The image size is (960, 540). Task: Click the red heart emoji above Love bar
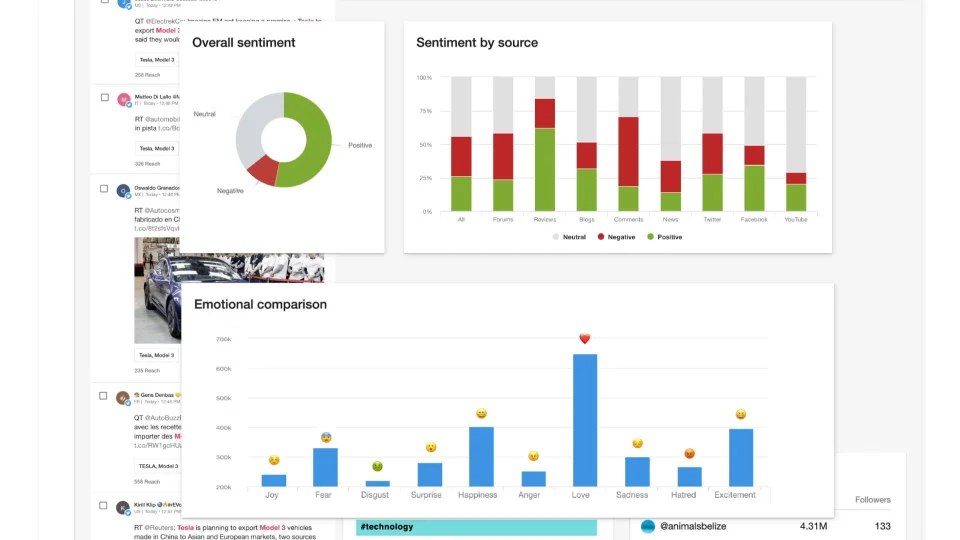pyautogui.click(x=585, y=339)
